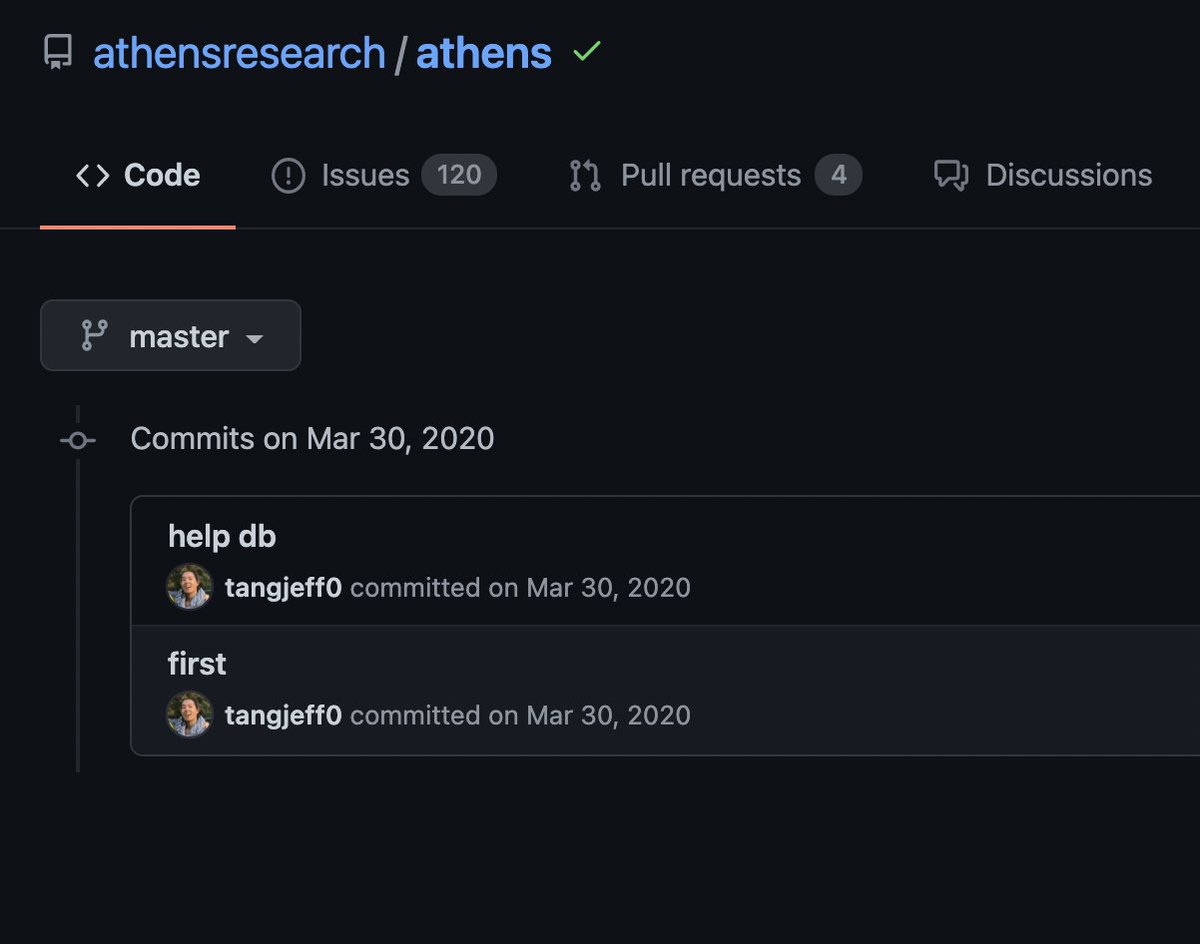This screenshot has height=944, width=1200.
Task: Open the athensresearch owner link
Action: point(239,53)
